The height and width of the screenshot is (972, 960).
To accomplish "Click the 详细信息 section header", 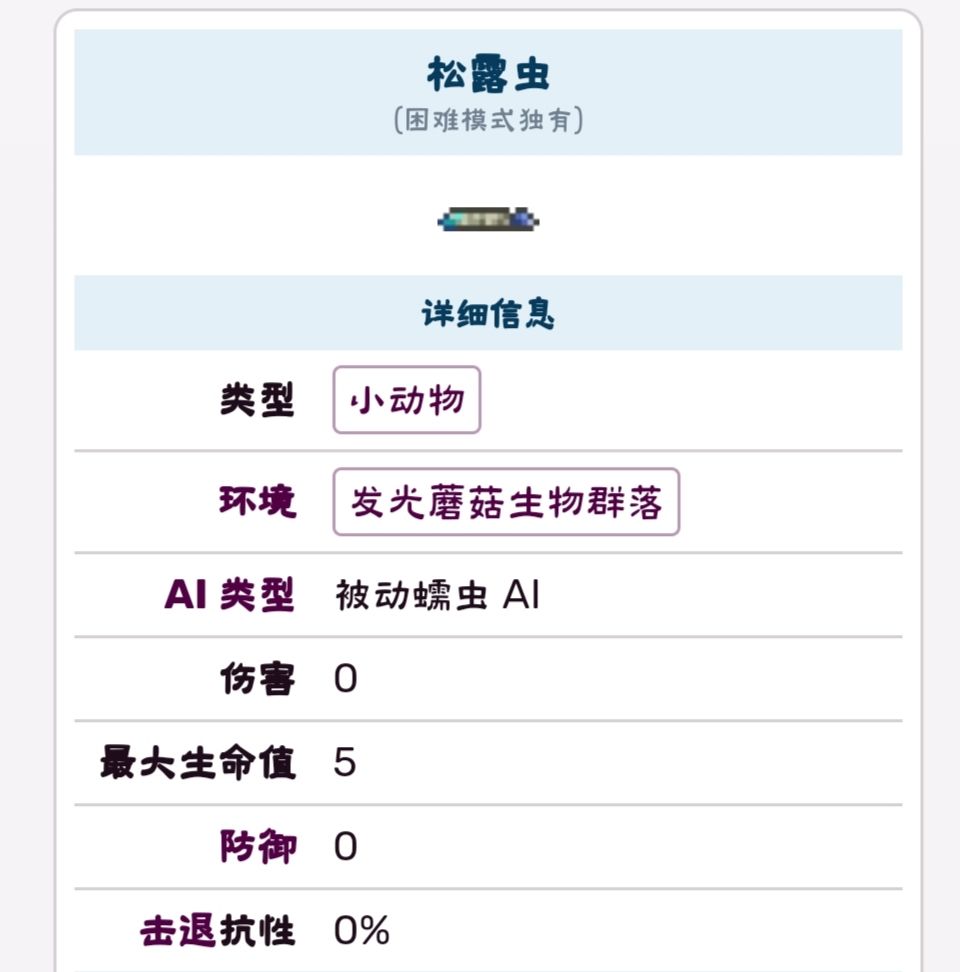I will pos(488,314).
